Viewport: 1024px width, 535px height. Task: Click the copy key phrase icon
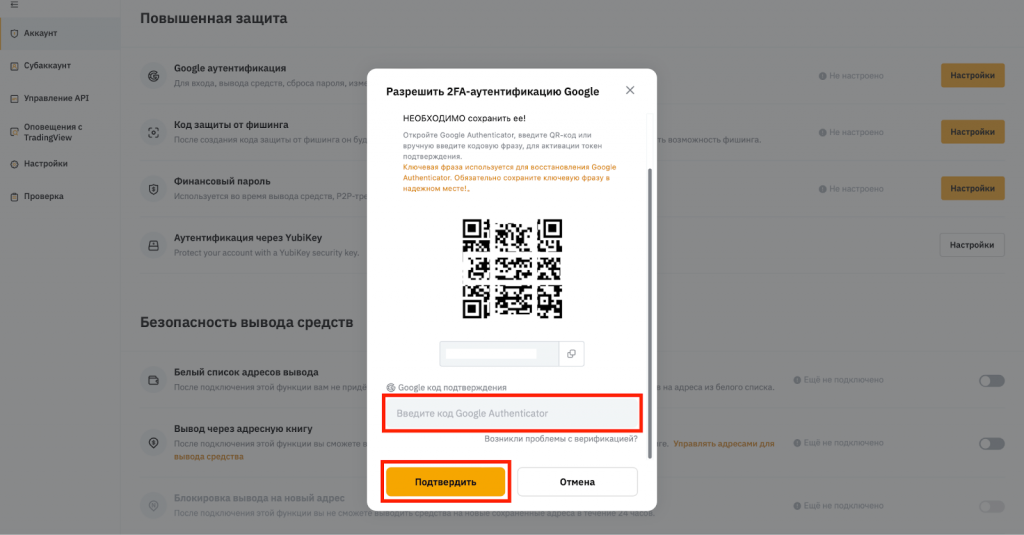[571, 354]
